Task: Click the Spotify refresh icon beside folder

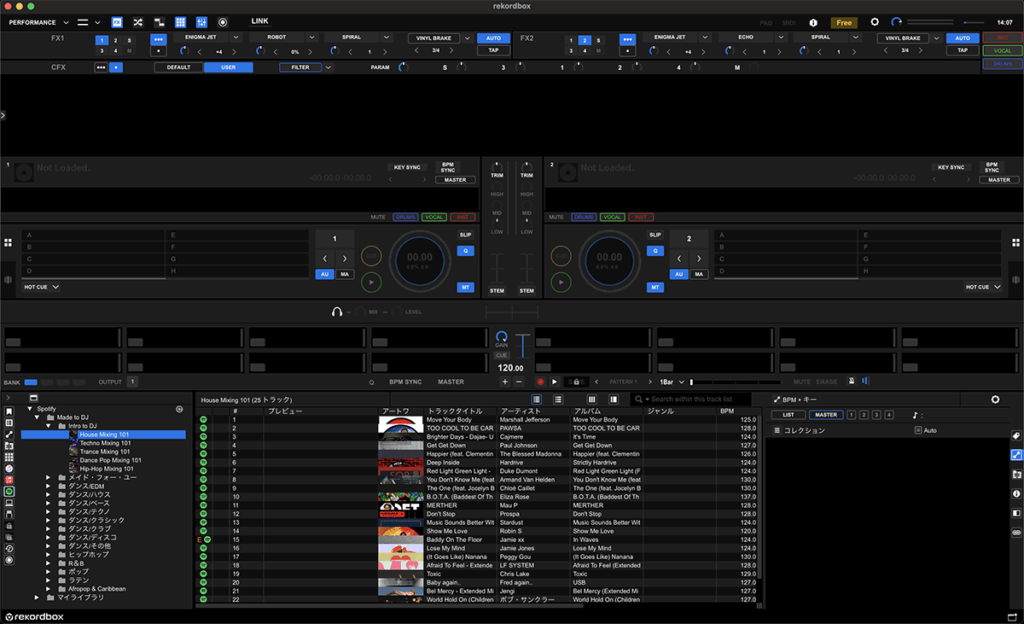Action: tap(179, 409)
